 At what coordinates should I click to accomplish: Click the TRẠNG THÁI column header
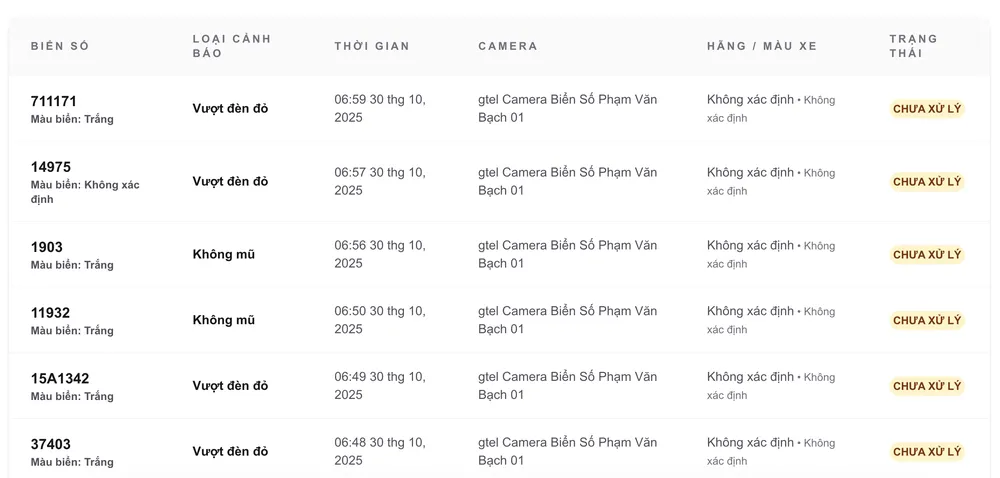[x=914, y=46]
